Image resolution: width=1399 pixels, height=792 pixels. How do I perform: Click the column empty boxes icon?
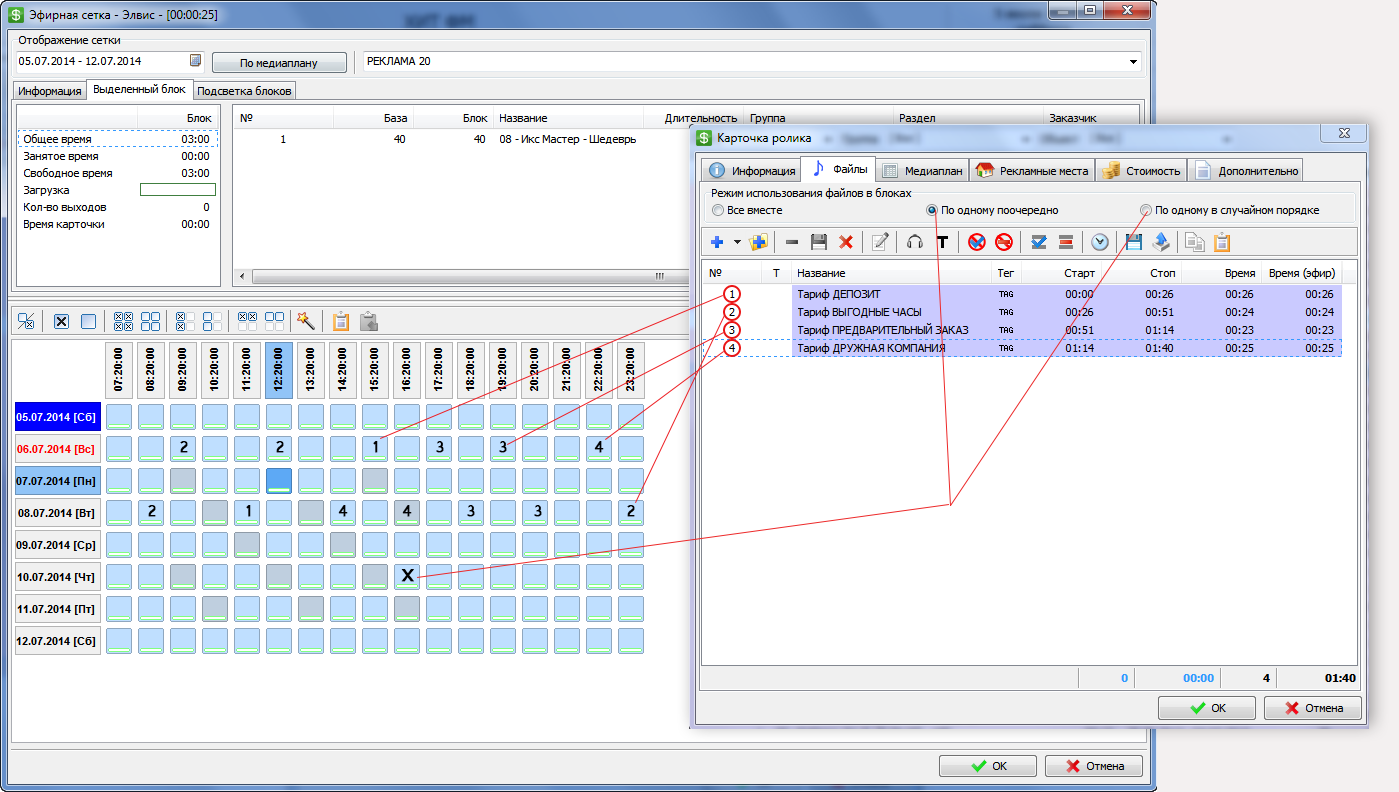click(212, 321)
